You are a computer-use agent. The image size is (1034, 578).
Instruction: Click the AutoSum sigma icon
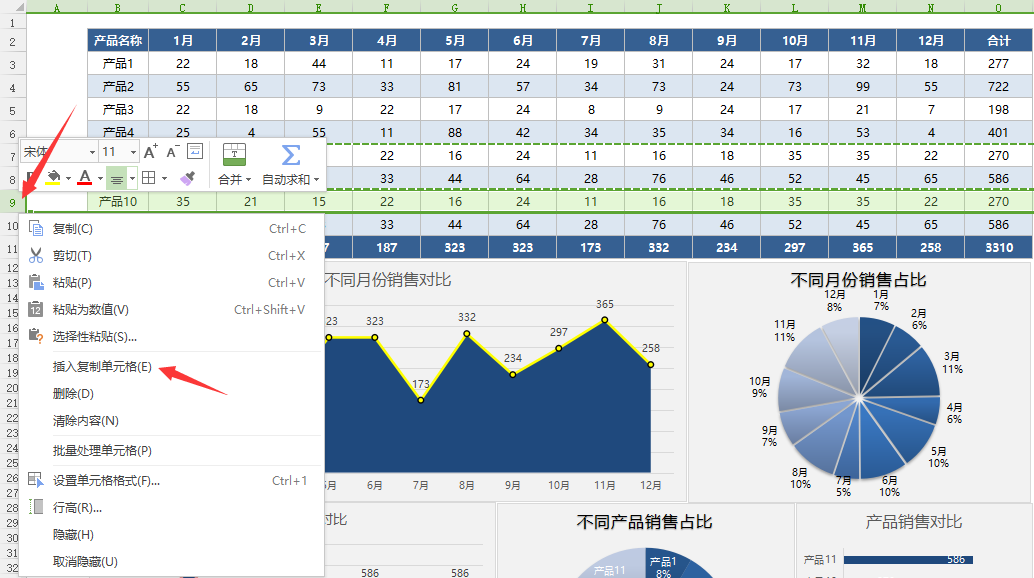(x=290, y=156)
